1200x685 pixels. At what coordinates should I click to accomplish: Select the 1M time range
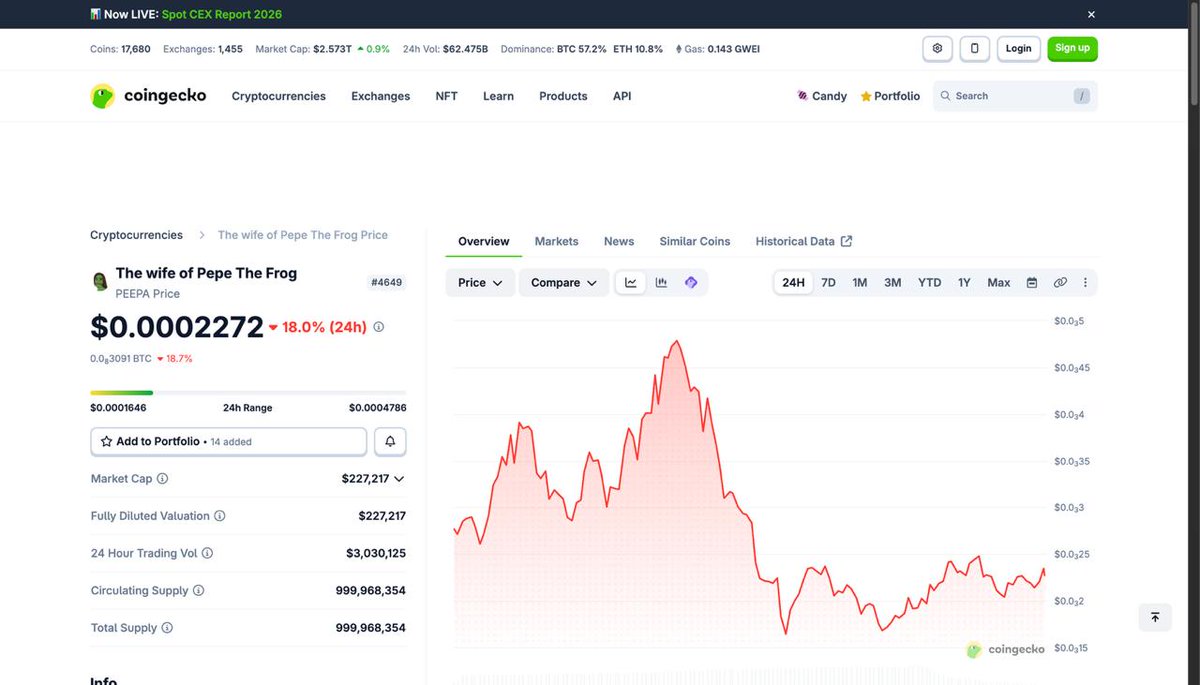(x=859, y=283)
